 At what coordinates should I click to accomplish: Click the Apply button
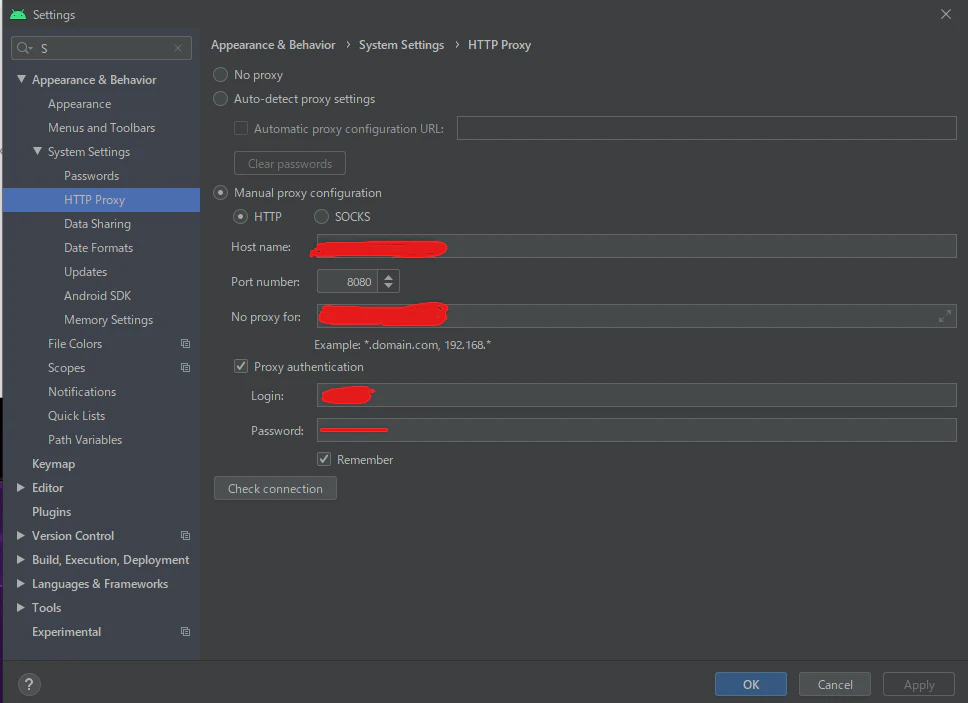pyautogui.click(x=919, y=684)
